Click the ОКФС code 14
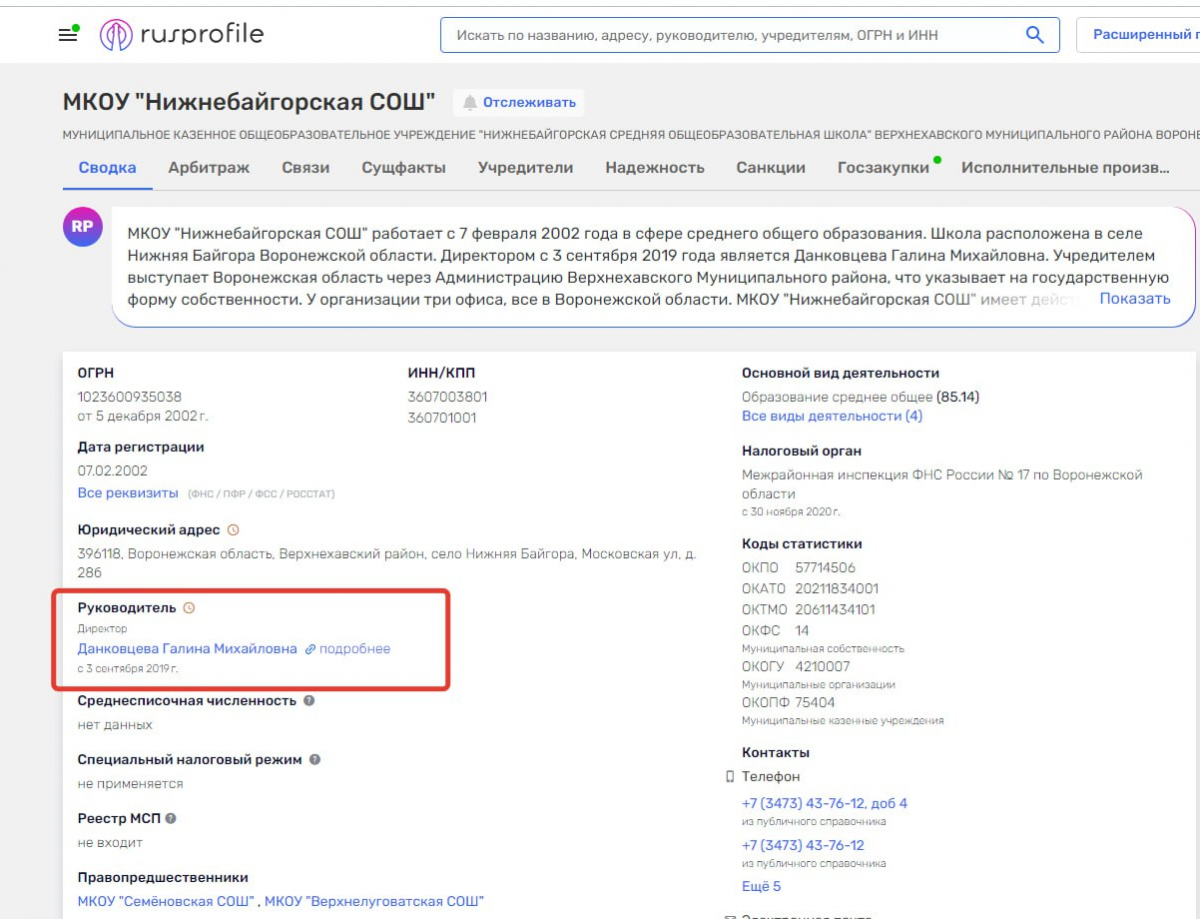 coord(802,631)
